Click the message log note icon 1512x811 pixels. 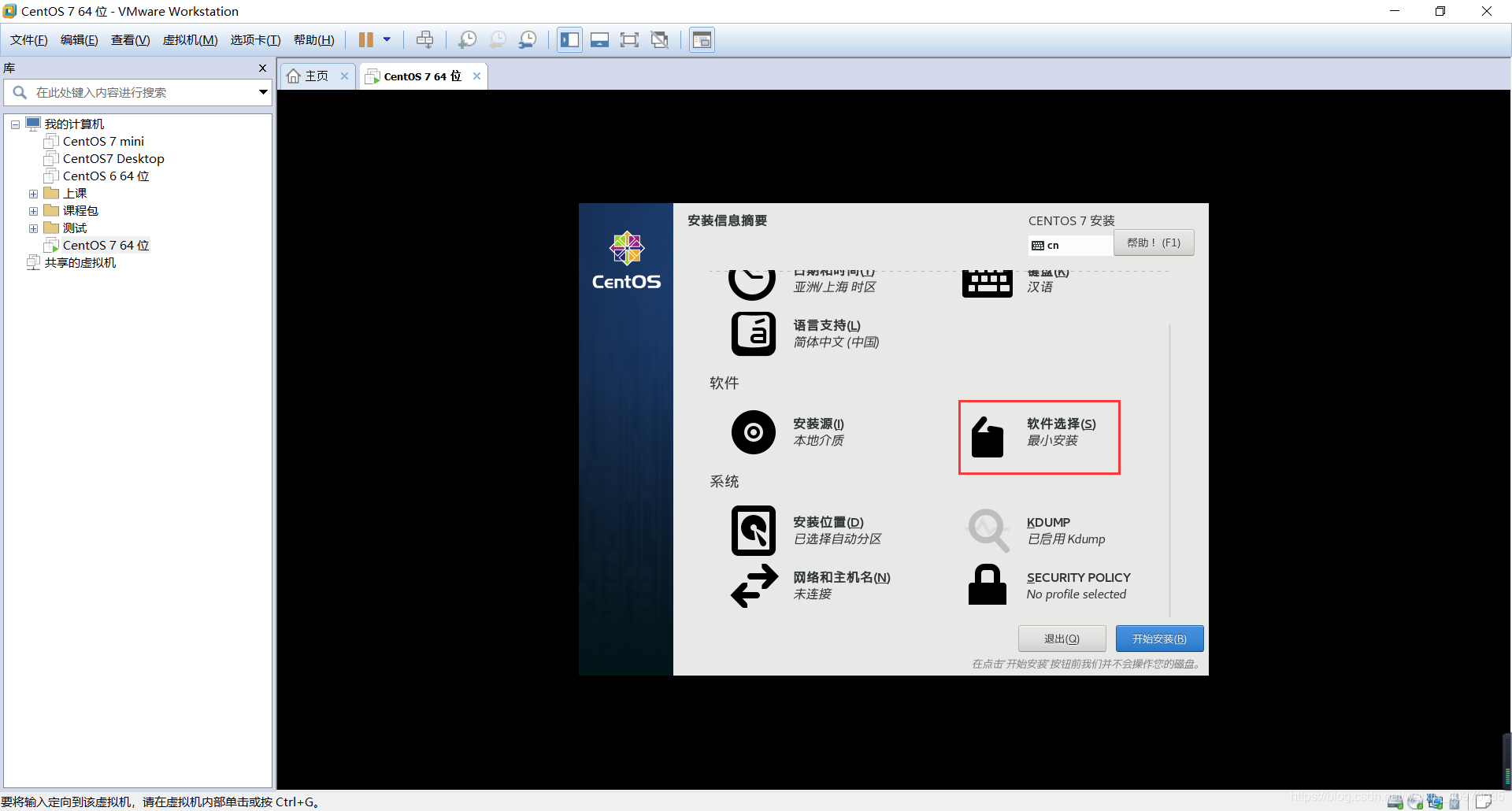pos(1484,802)
